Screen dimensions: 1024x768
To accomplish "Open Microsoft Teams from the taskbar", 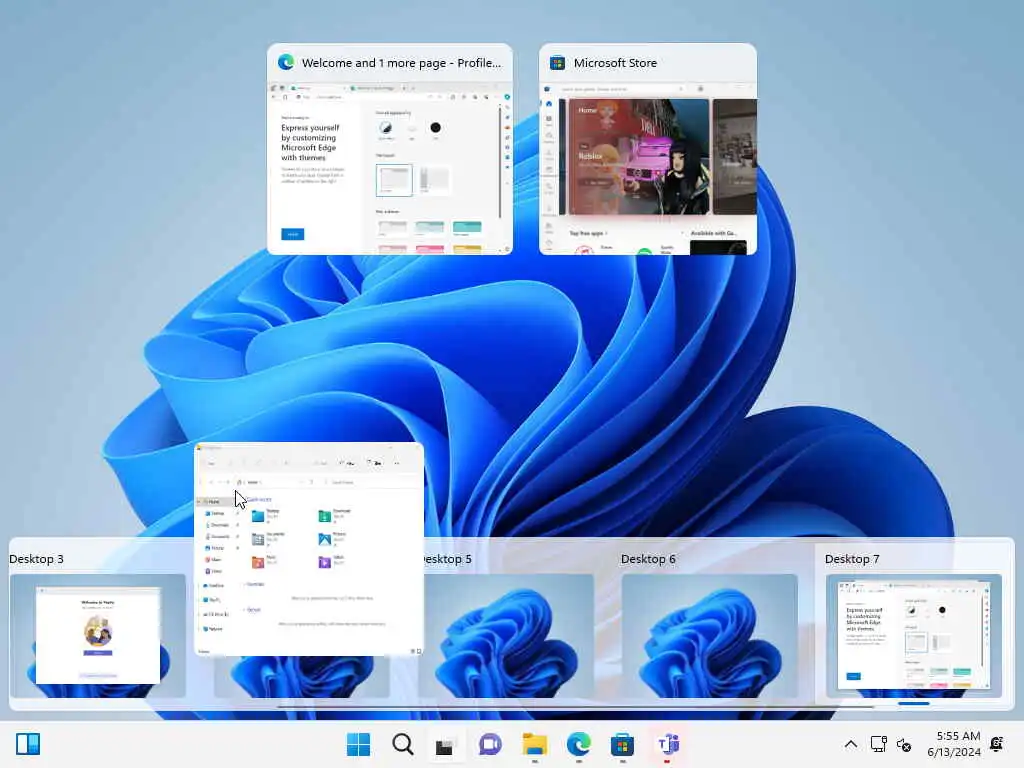I will [667, 744].
